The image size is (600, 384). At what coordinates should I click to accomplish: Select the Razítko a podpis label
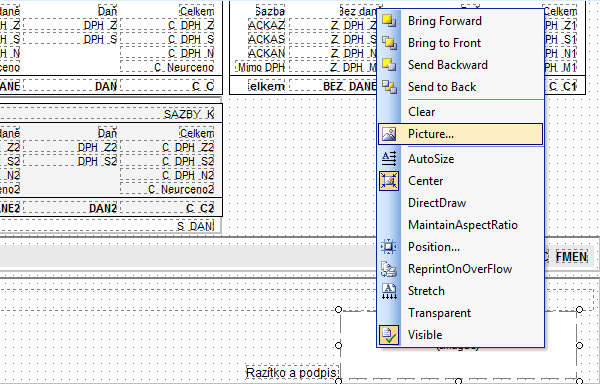pos(292,372)
